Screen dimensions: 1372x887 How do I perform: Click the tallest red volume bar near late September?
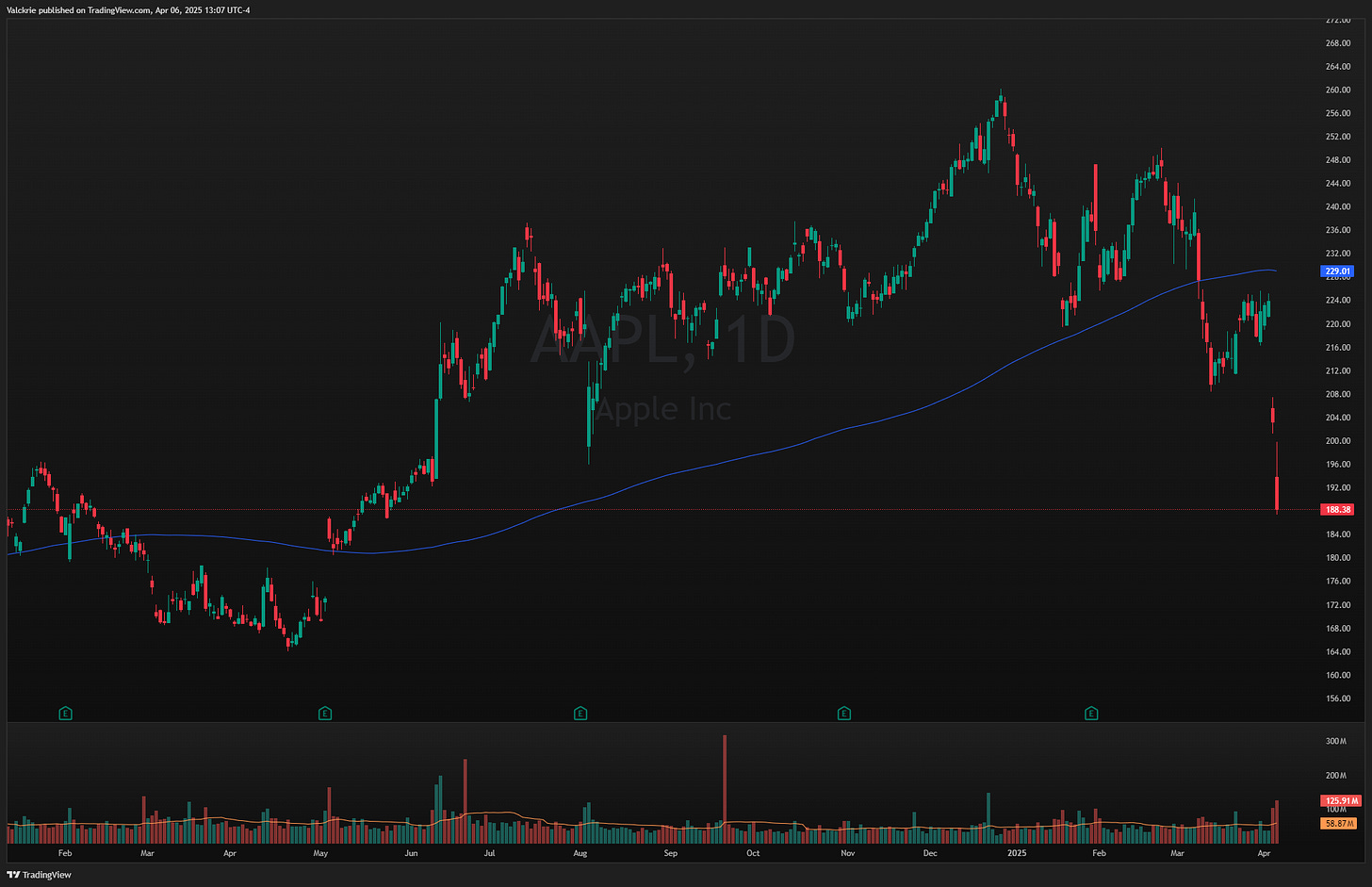pos(725,789)
